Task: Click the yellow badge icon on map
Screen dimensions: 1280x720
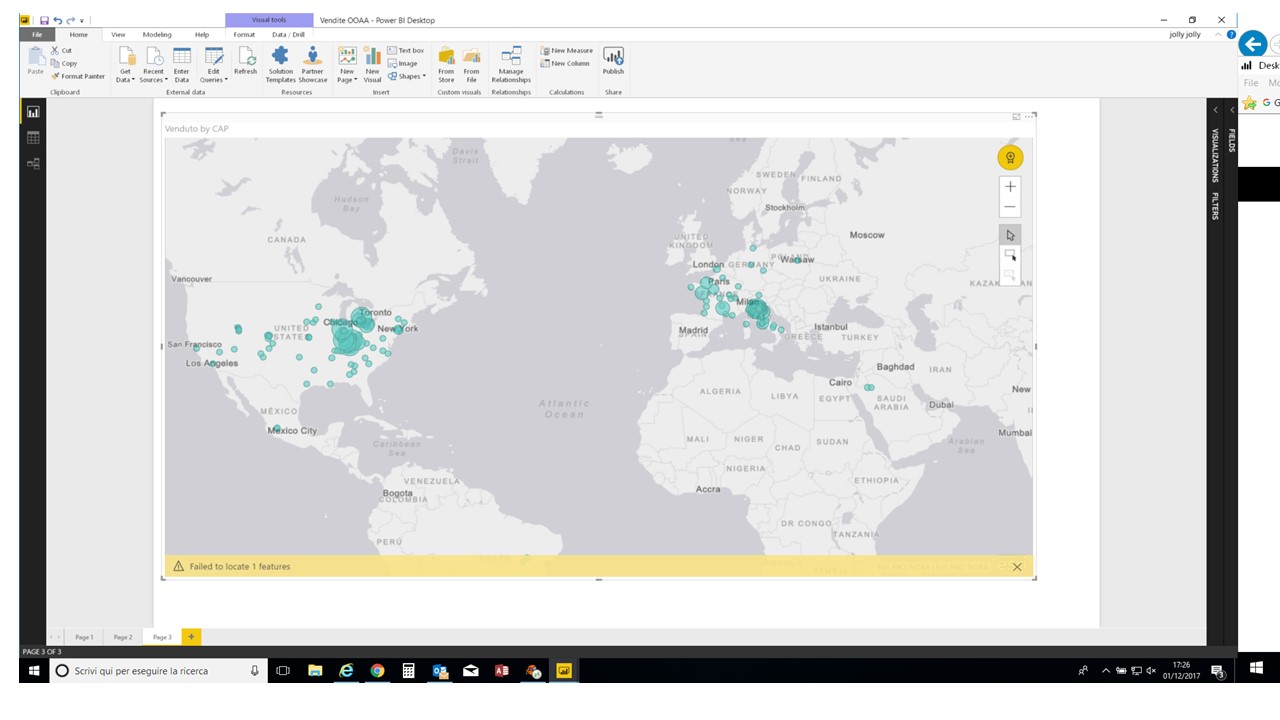Action: pos(1010,157)
